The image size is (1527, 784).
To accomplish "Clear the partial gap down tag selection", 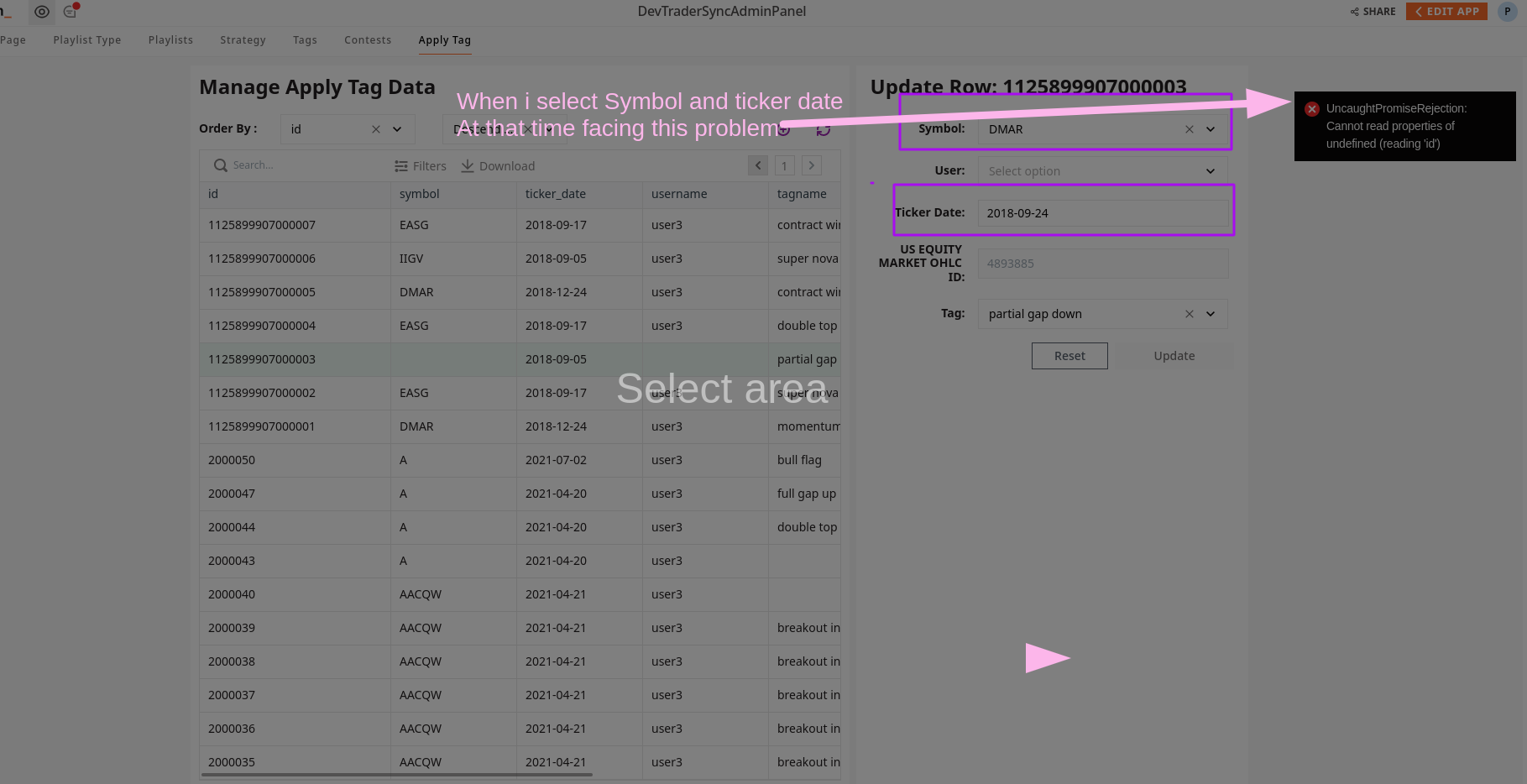I will coord(1190,313).
